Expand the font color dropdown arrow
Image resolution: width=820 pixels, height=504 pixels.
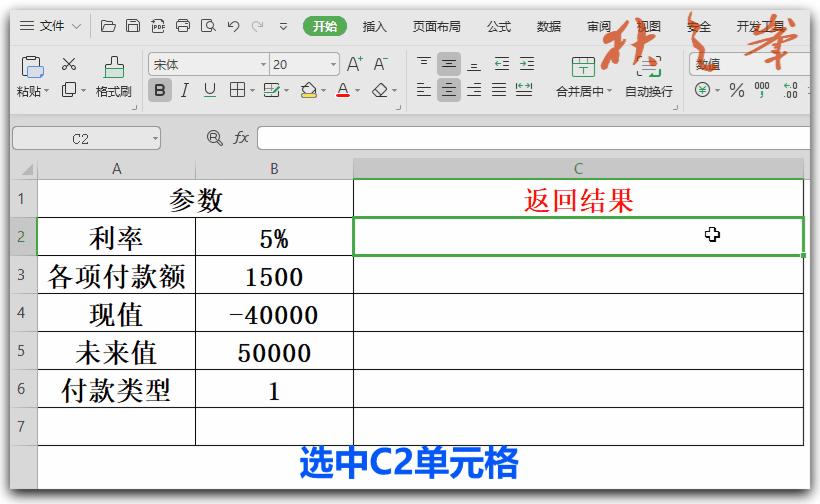point(358,90)
